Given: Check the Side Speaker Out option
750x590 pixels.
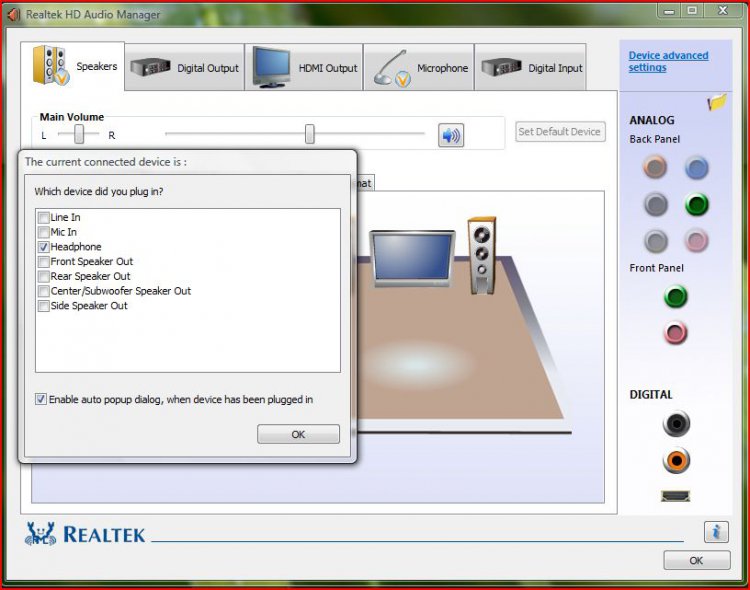Looking at the screenshot, I should (x=44, y=306).
